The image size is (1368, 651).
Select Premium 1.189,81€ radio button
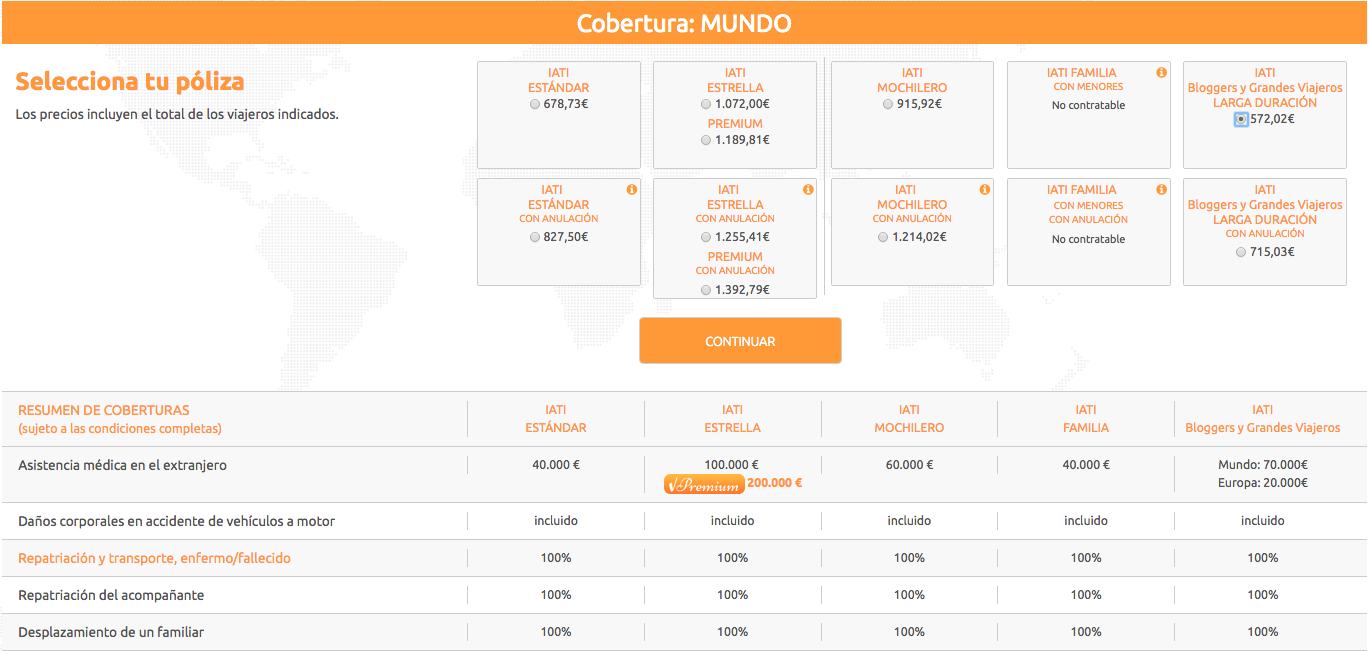(707, 141)
